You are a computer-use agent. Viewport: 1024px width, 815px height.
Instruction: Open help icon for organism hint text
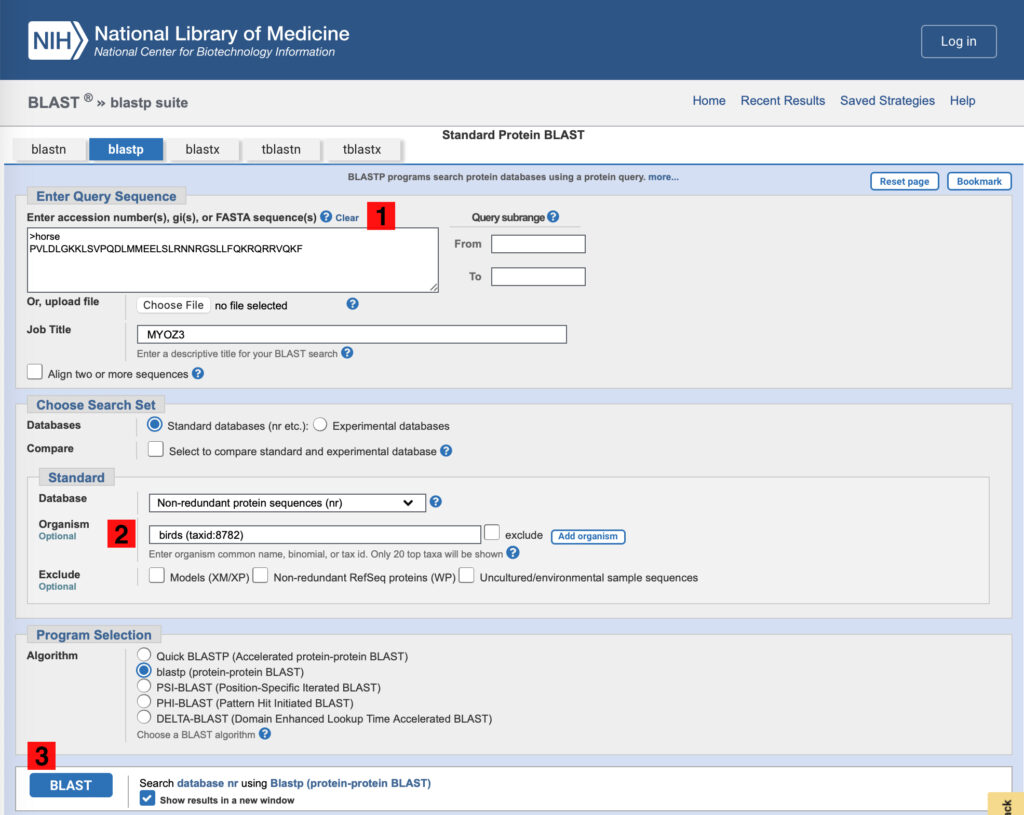(513, 552)
